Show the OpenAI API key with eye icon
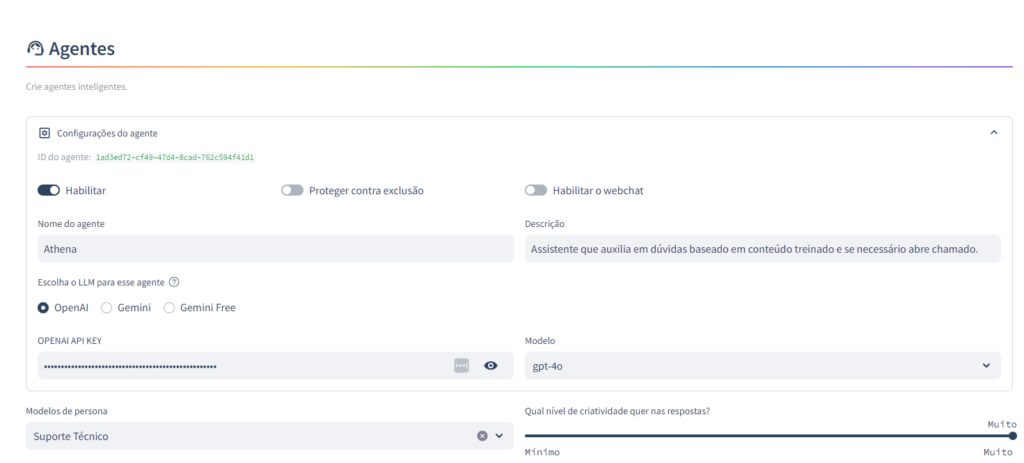Viewport: 1024px width, 463px height. click(490, 366)
